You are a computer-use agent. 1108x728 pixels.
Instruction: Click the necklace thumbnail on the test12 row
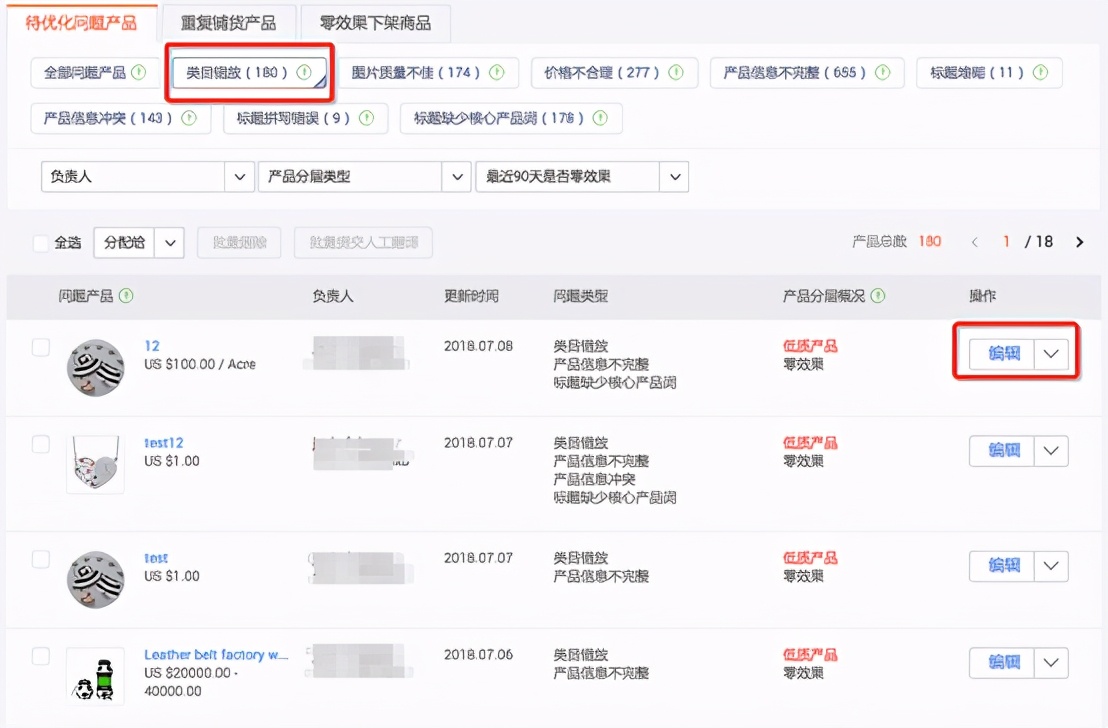pos(94,465)
